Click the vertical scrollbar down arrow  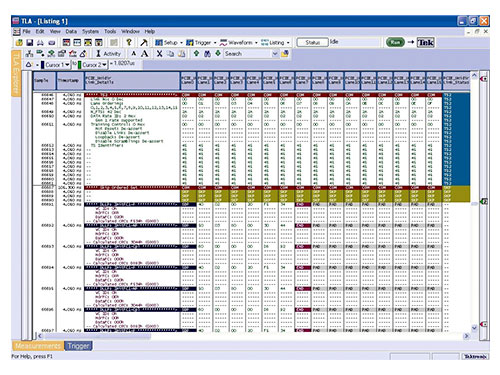(x=474, y=328)
